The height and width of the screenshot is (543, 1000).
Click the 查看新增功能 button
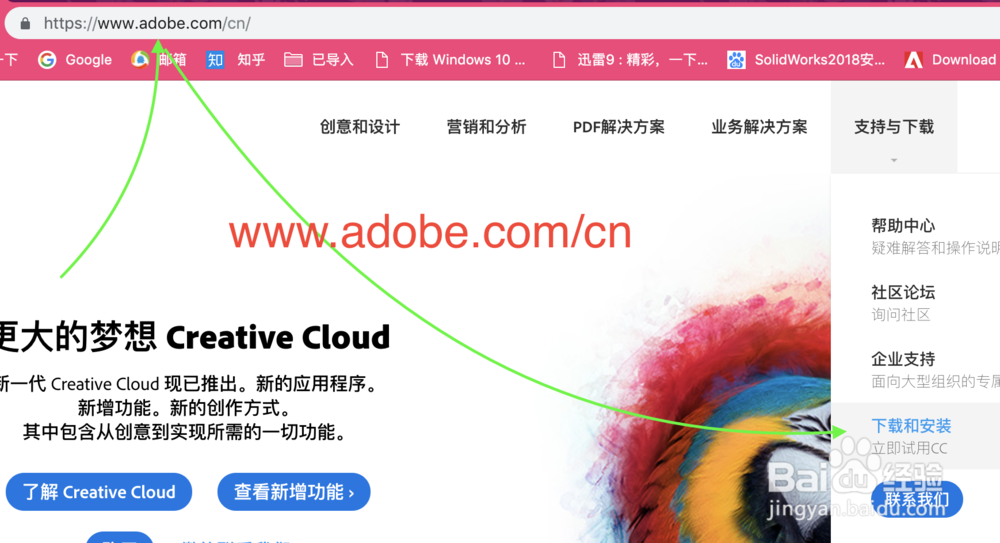[294, 492]
